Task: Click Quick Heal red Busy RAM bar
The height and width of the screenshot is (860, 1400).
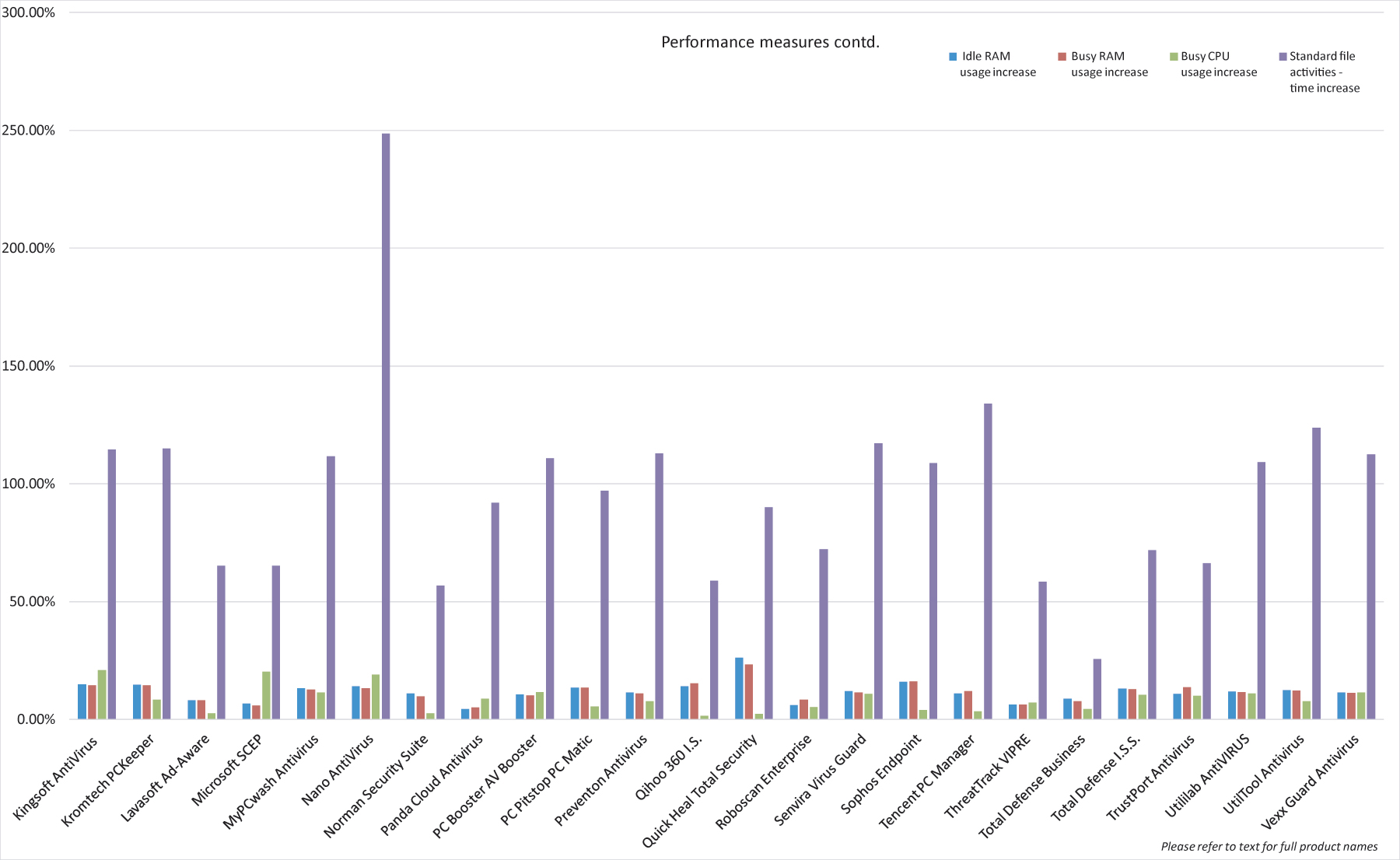Action: [749, 692]
